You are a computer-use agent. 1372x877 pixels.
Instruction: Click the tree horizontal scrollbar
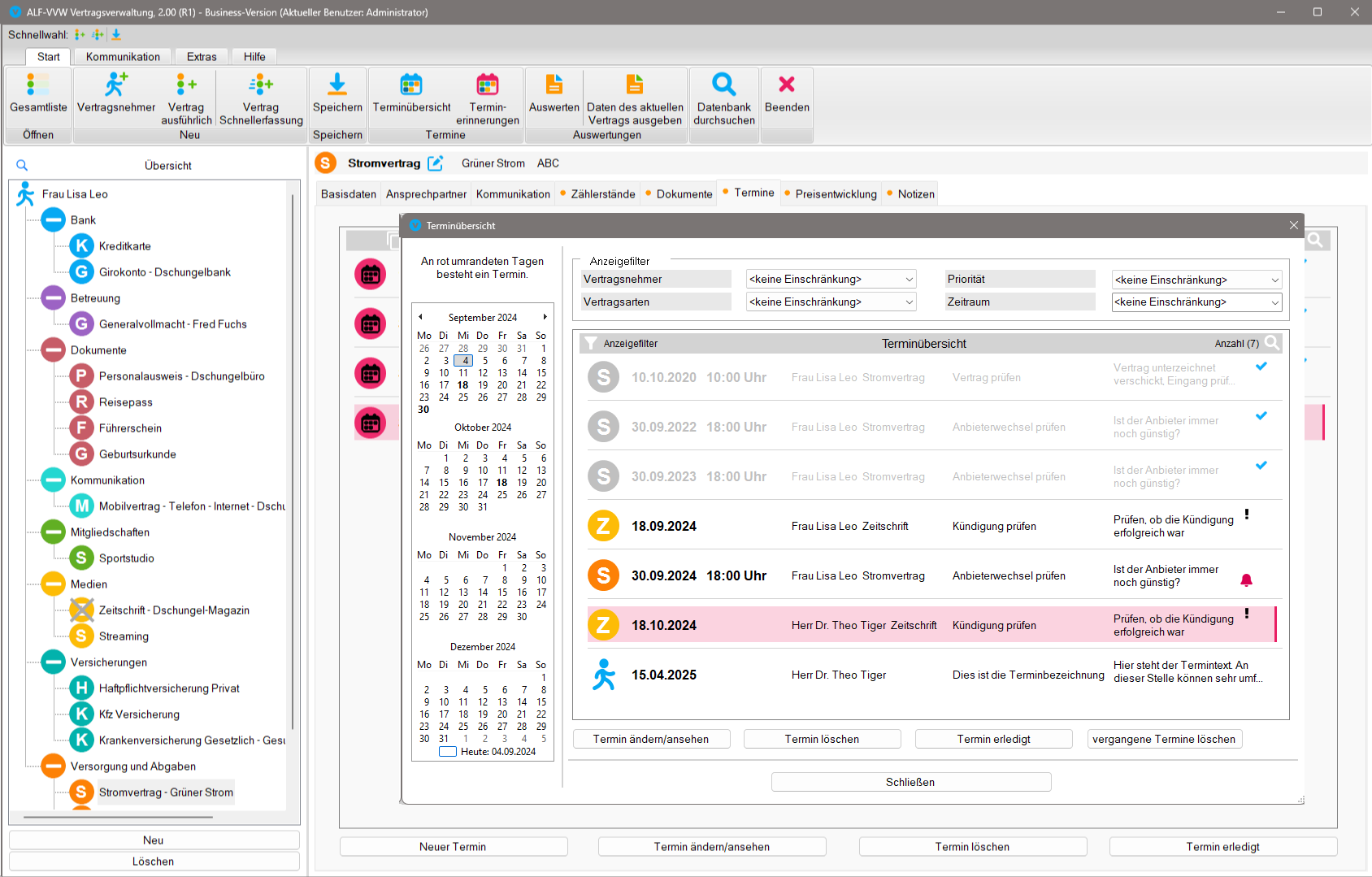[118, 817]
